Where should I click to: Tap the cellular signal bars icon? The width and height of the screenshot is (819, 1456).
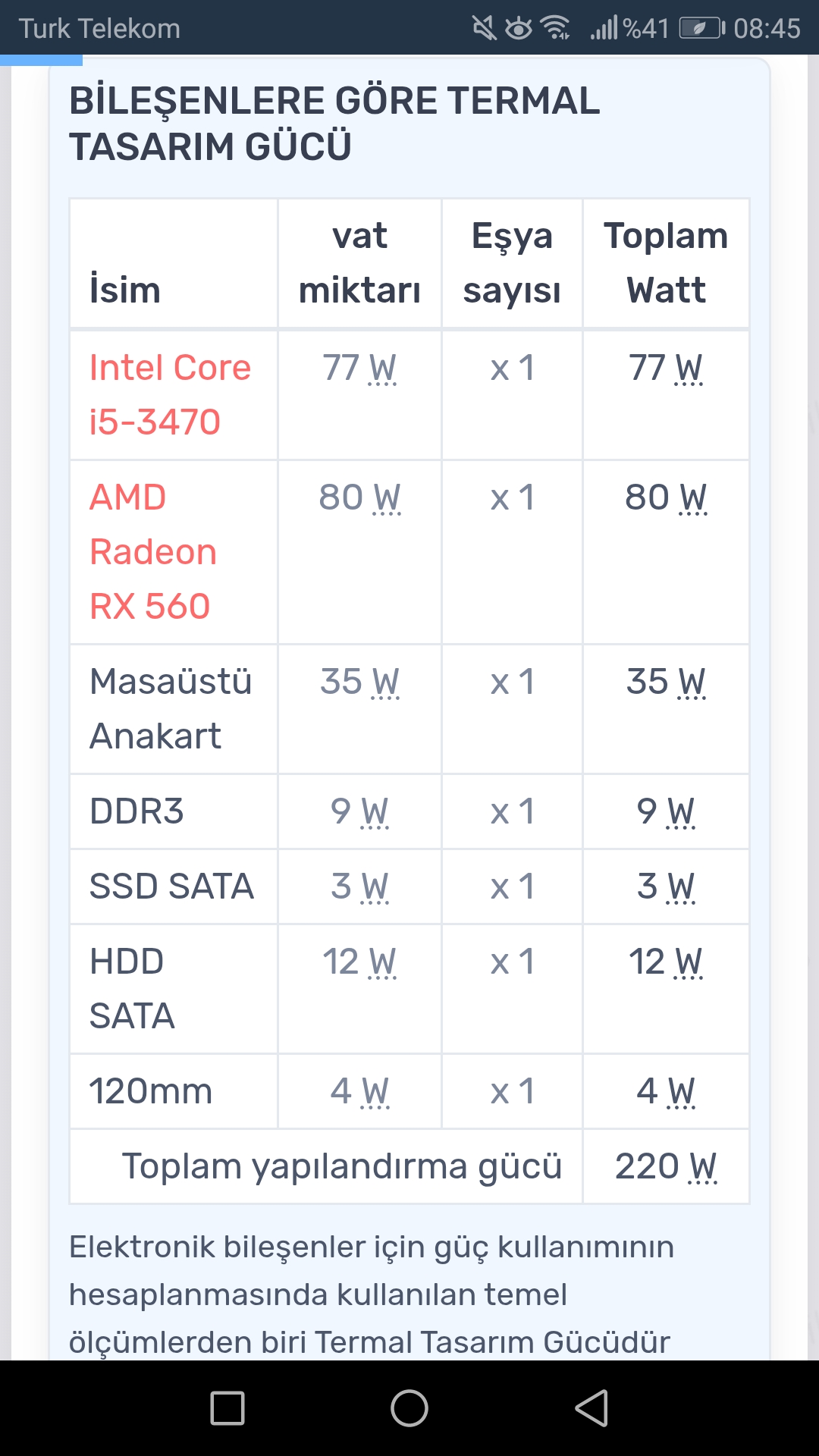[x=604, y=28]
